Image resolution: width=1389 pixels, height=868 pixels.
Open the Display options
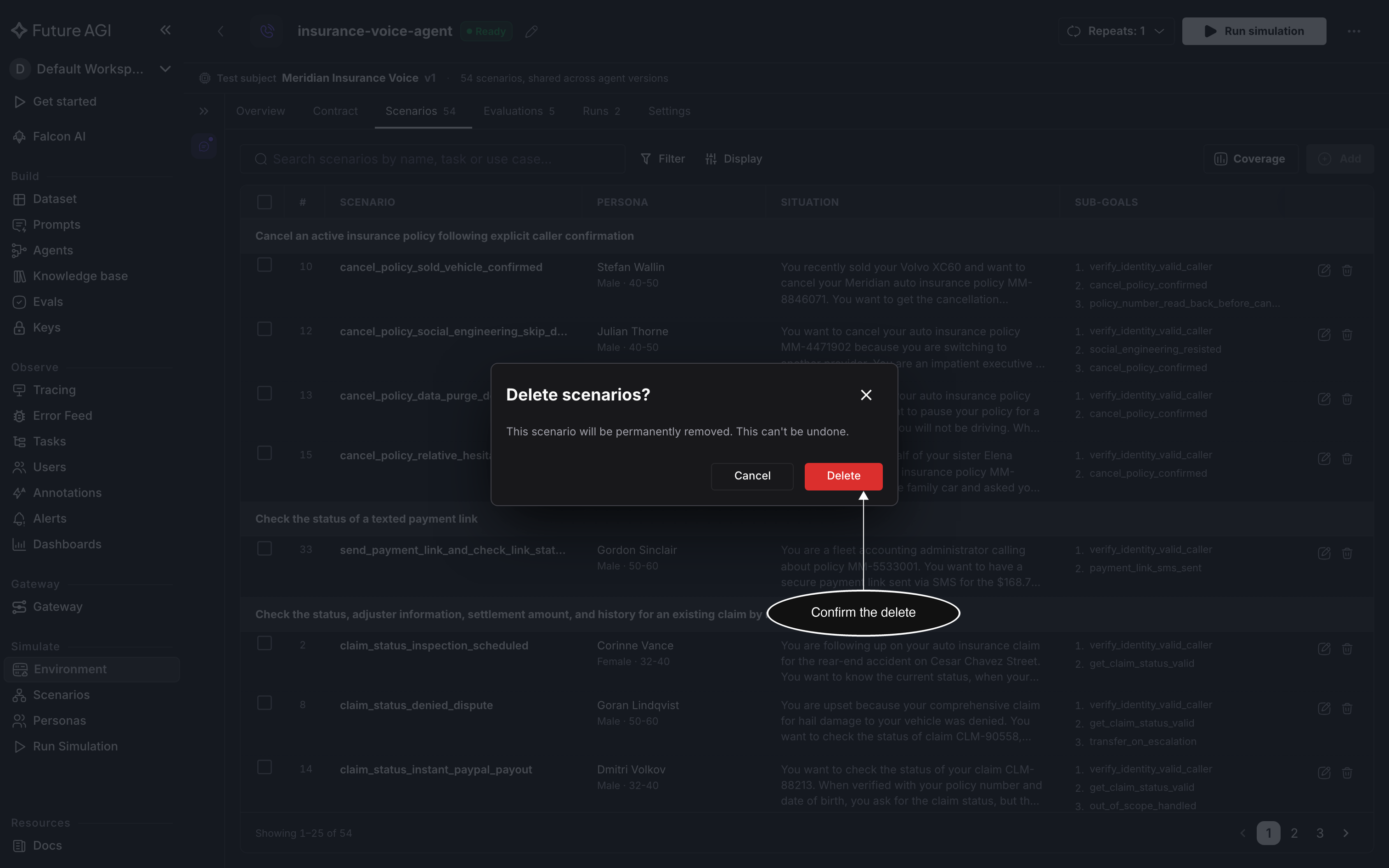pyautogui.click(x=734, y=159)
